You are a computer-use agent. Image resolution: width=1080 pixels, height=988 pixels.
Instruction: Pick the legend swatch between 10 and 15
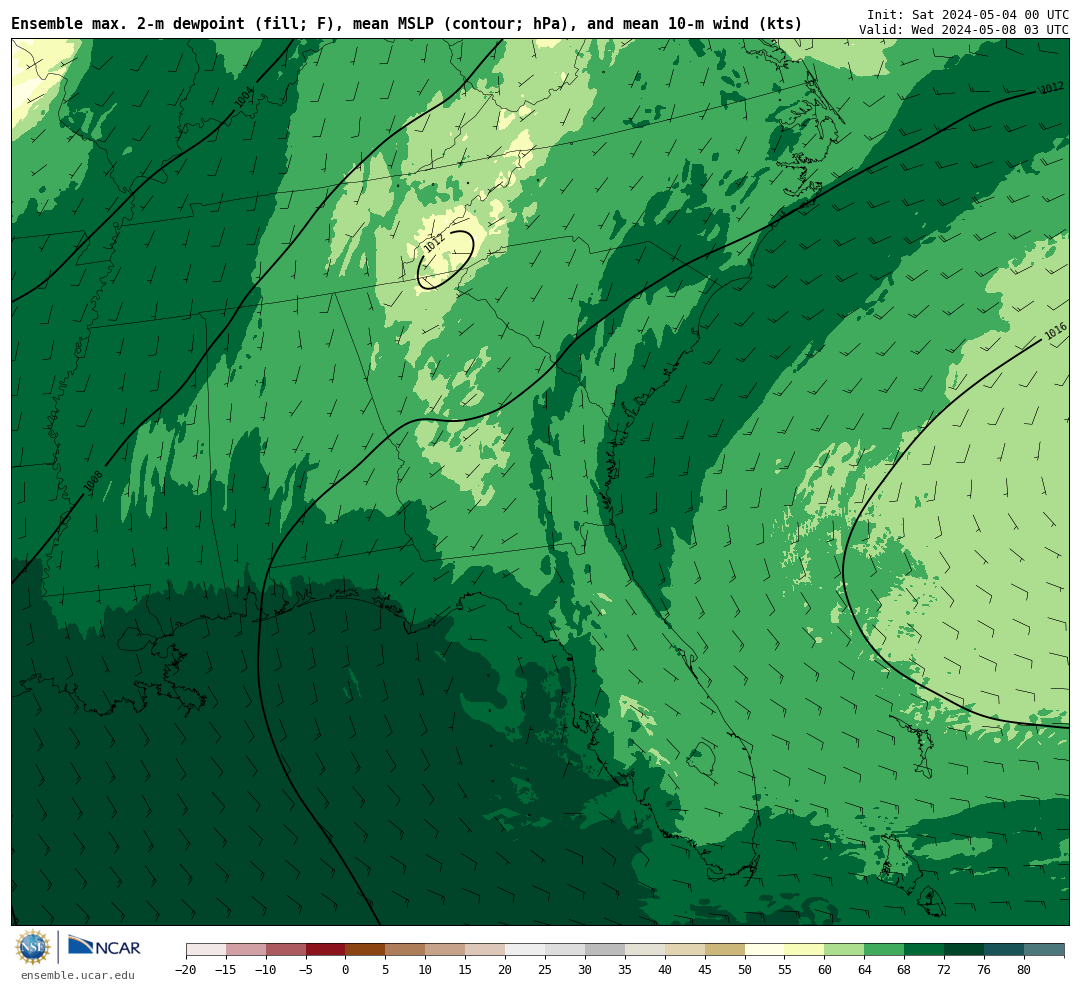pos(446,950)
